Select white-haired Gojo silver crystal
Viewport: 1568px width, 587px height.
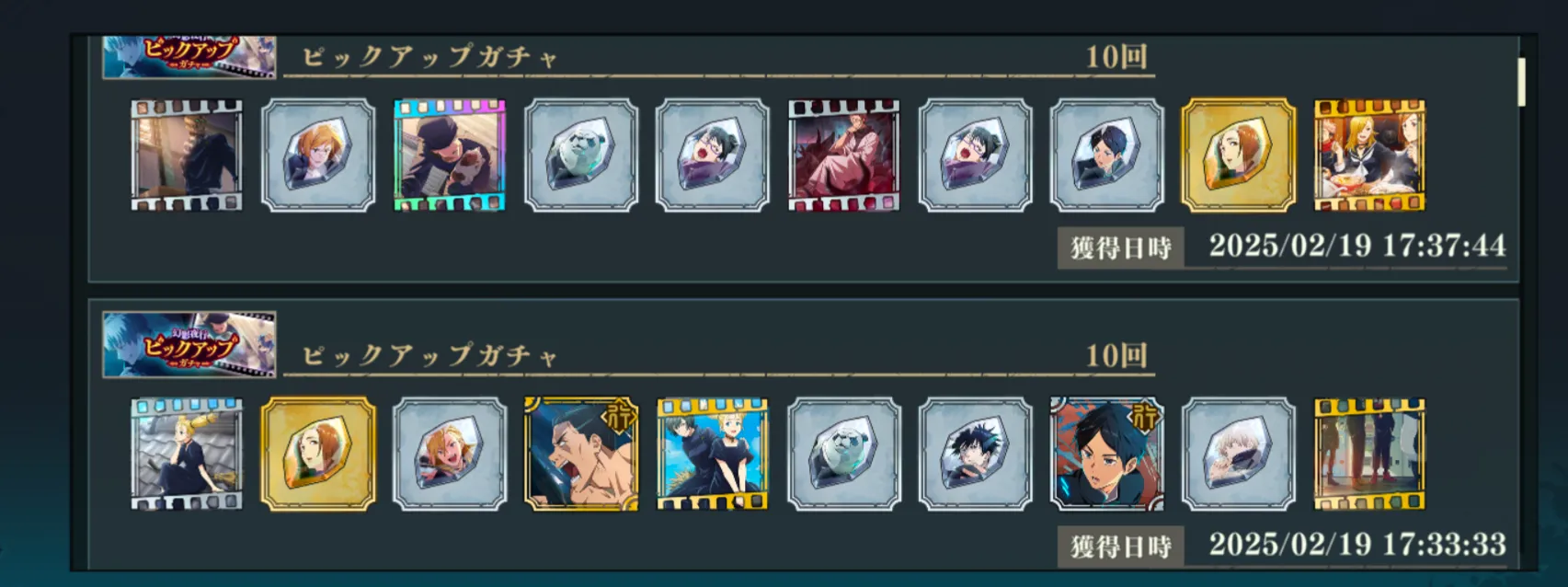point(1238,454)
